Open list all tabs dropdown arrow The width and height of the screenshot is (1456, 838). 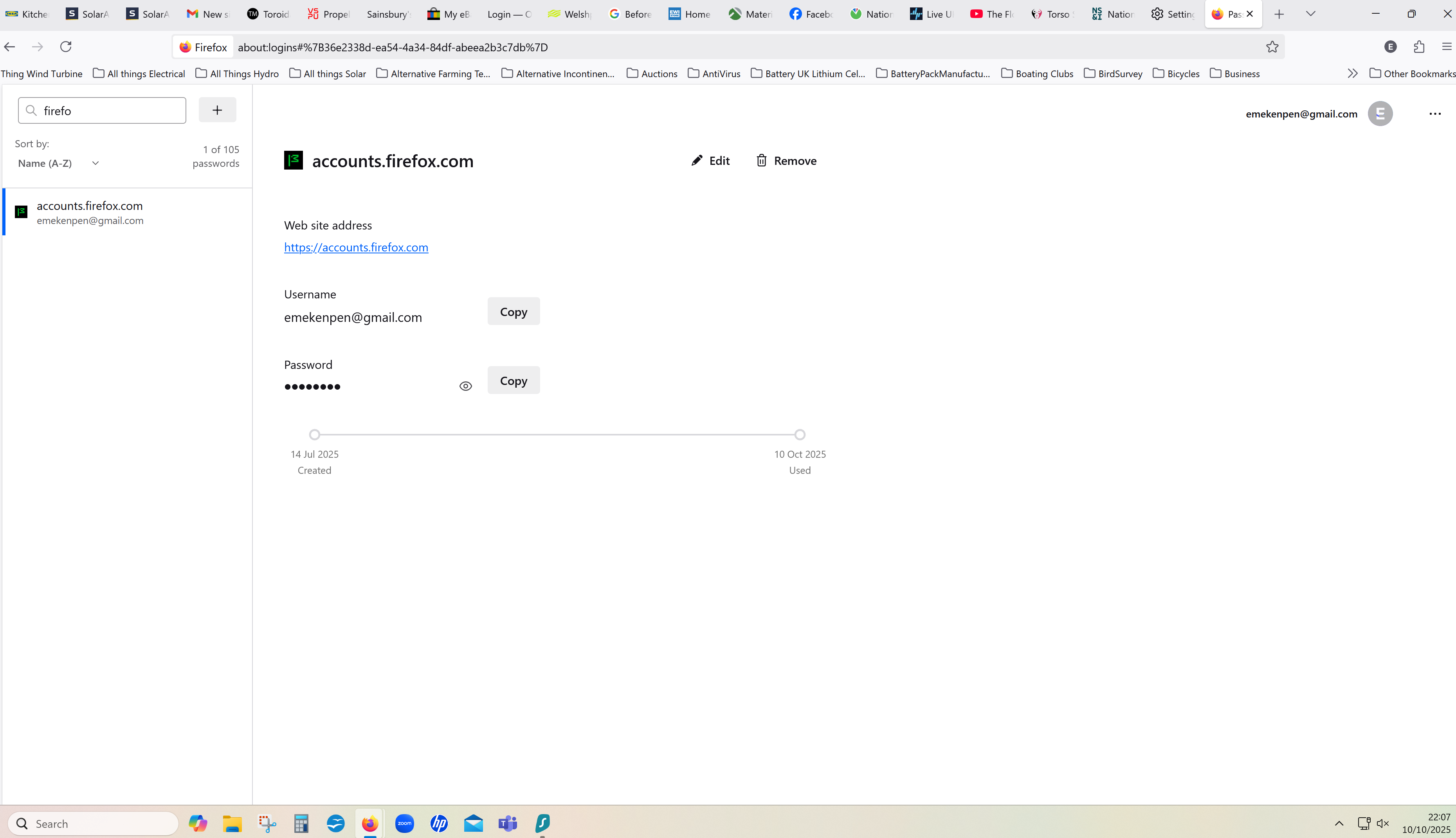[x=1310, y=14]
